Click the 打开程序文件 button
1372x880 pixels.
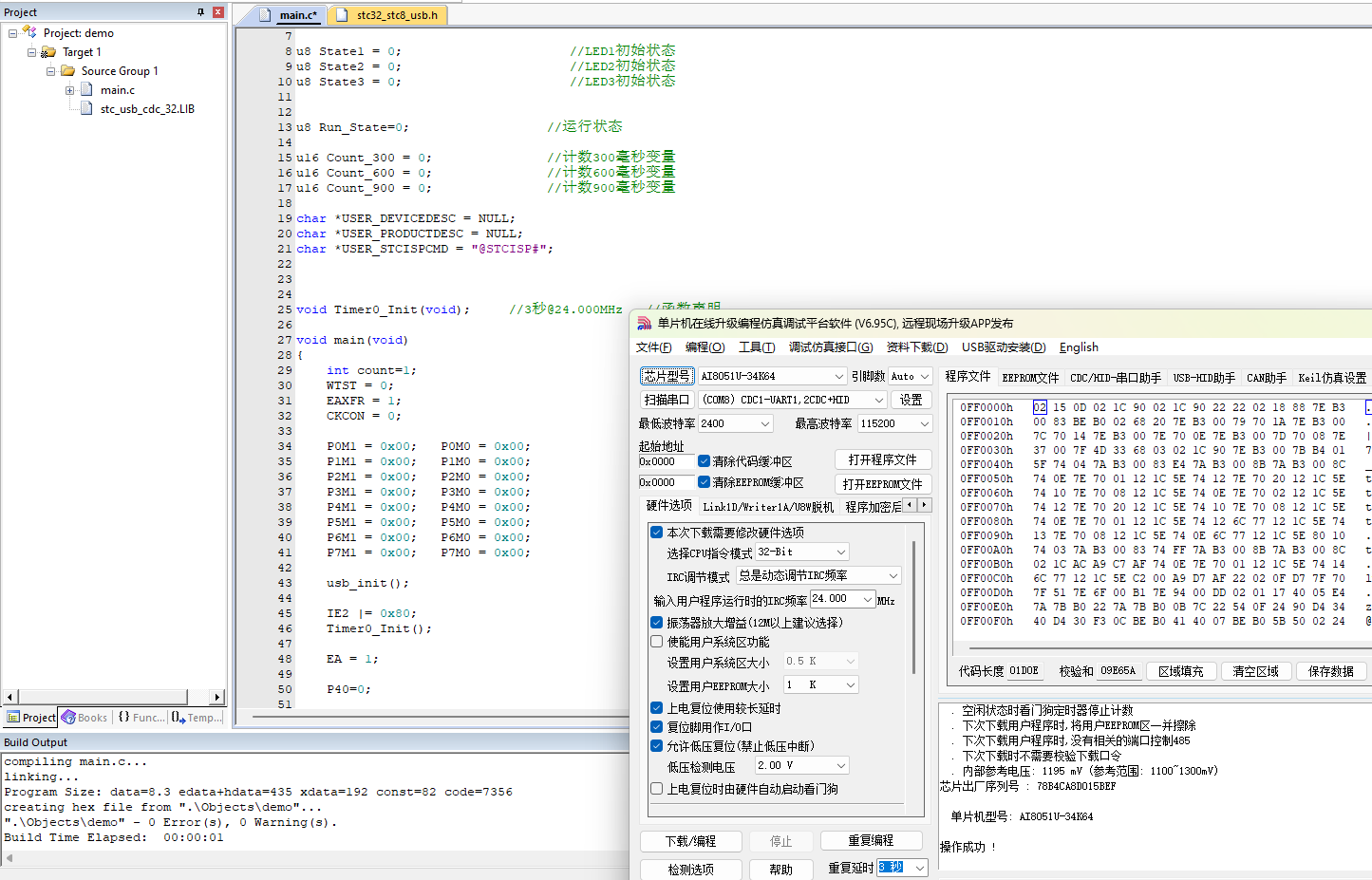[x=882, y=459]
